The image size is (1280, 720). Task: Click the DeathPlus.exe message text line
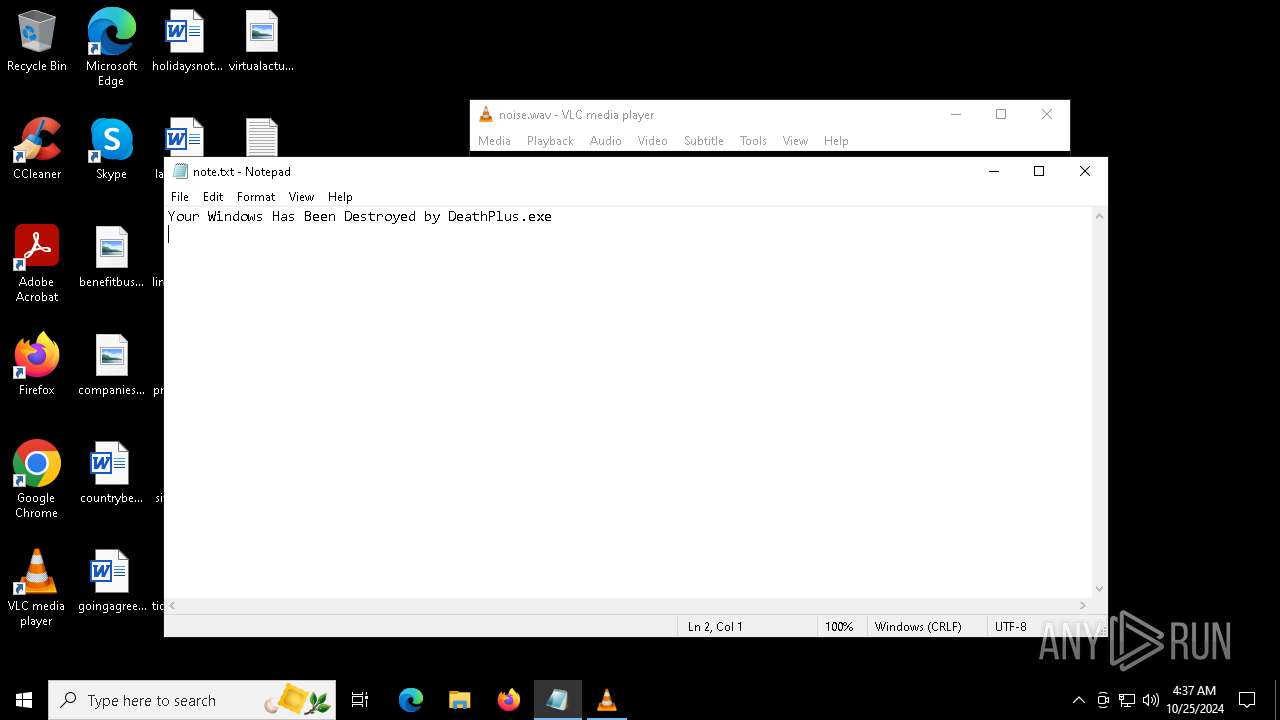(360, 216)
